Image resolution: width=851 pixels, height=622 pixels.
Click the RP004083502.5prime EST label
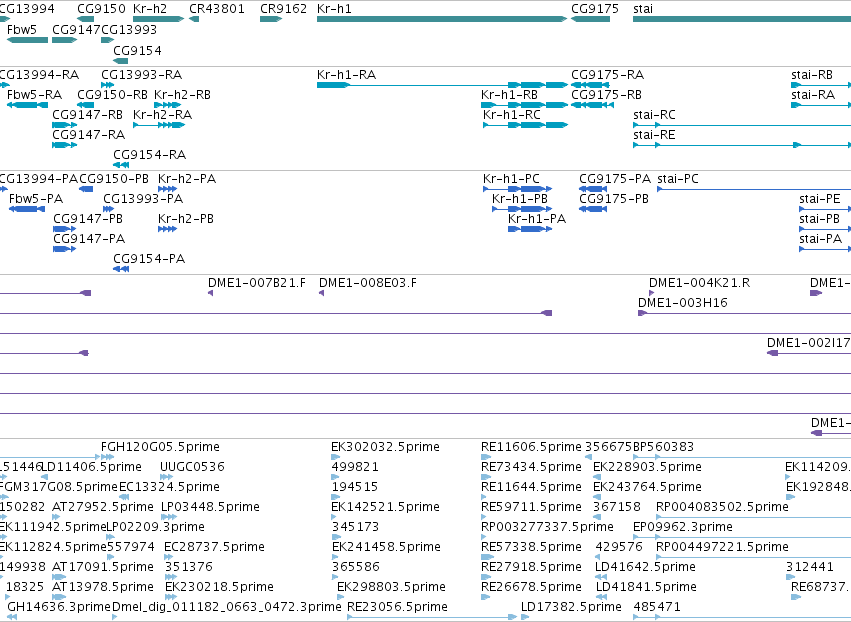tap(722, 506)
